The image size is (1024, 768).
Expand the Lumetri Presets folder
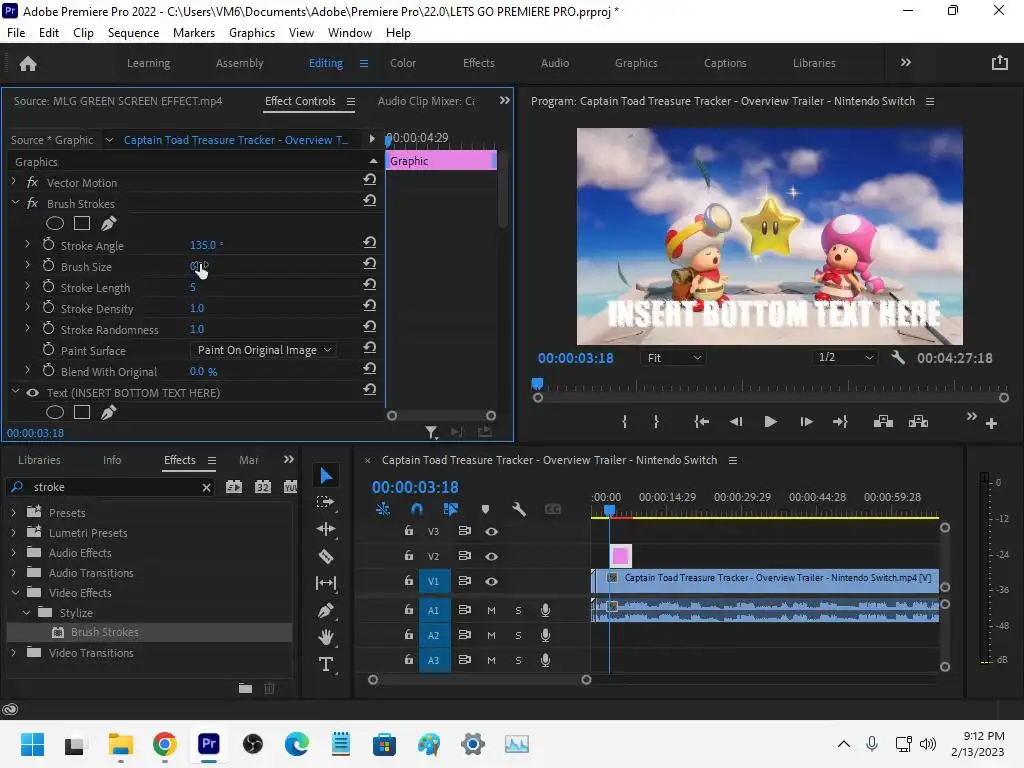13,533
